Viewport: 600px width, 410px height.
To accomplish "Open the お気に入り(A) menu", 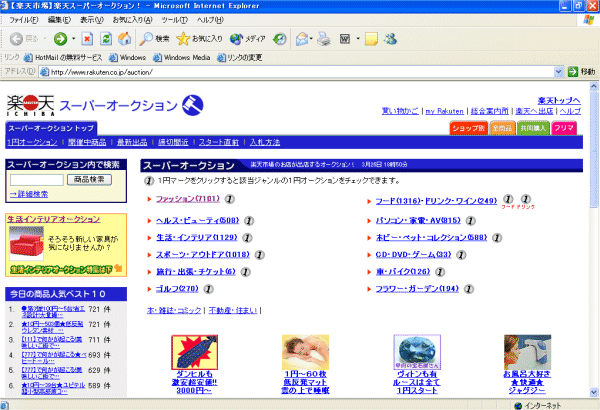I will 132,20.
